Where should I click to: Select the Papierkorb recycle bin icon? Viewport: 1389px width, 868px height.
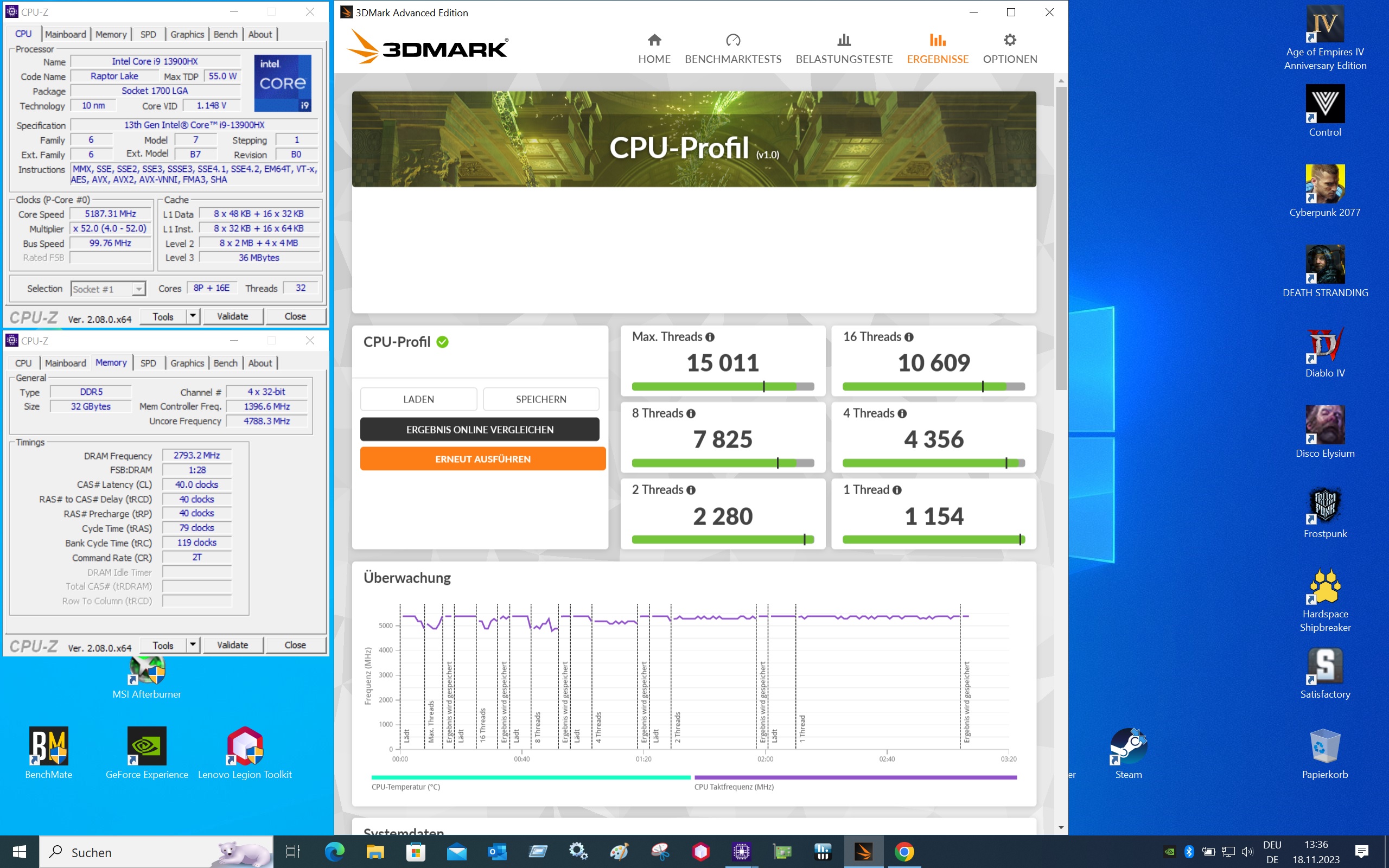point(1325,754)
